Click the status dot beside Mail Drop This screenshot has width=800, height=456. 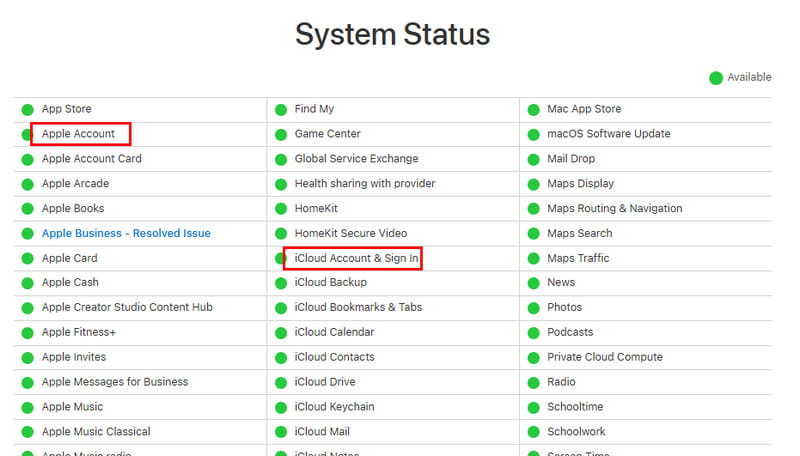(534, 160)
